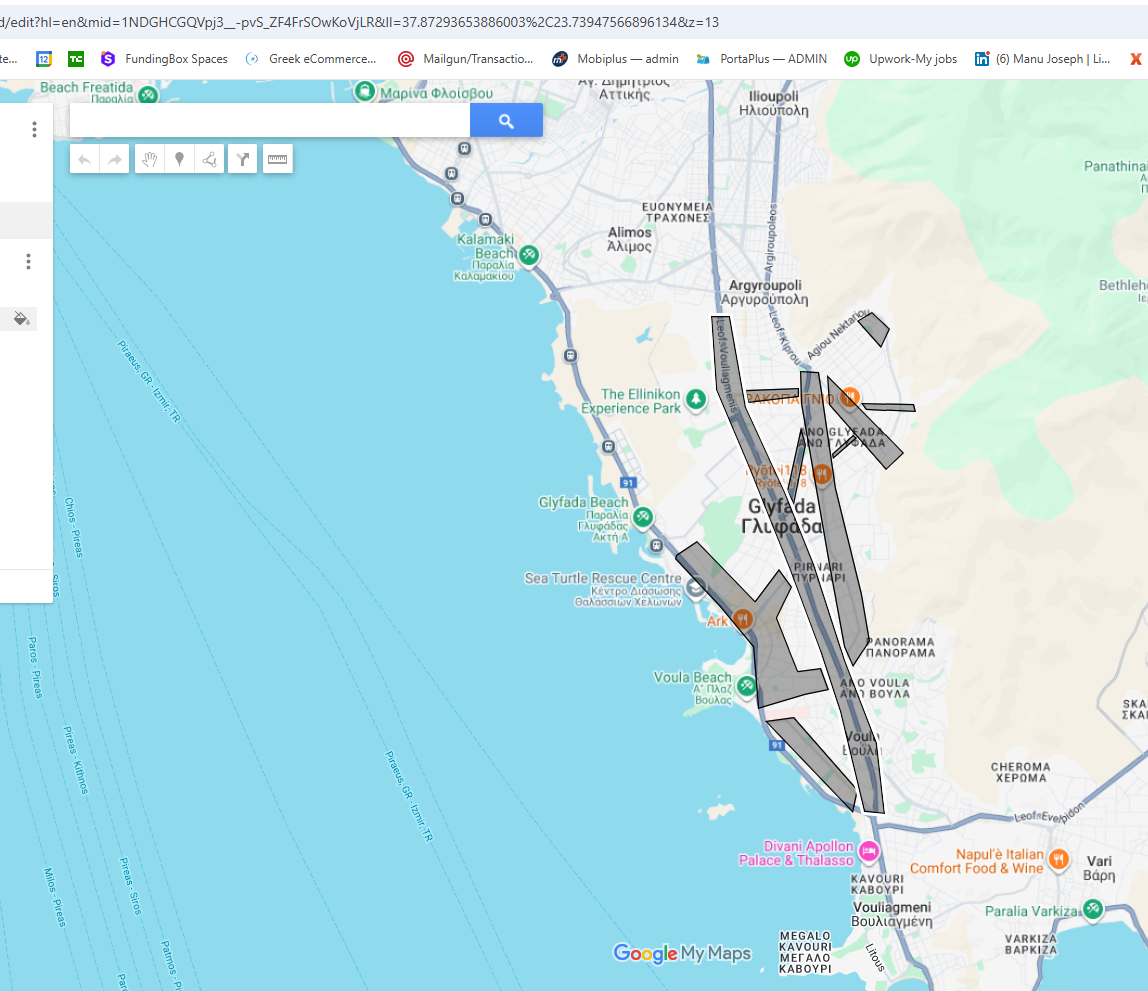This screenshot has width=1148, height=991.
Task: Open the FundingBox Spaces bookmark
Action: click(165, 59)
